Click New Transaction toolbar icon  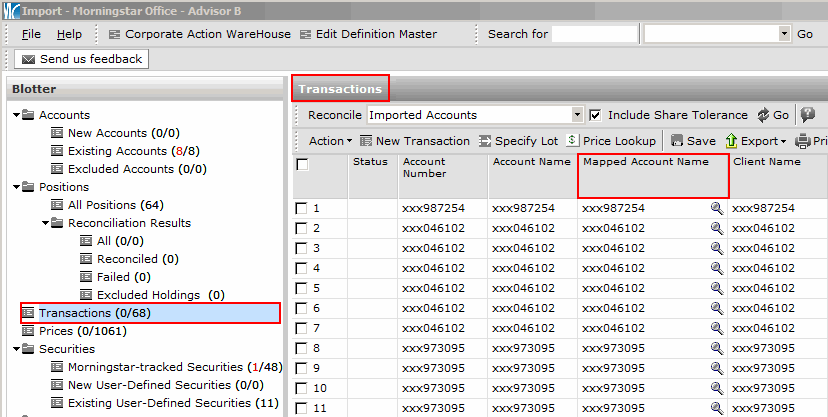366,141
